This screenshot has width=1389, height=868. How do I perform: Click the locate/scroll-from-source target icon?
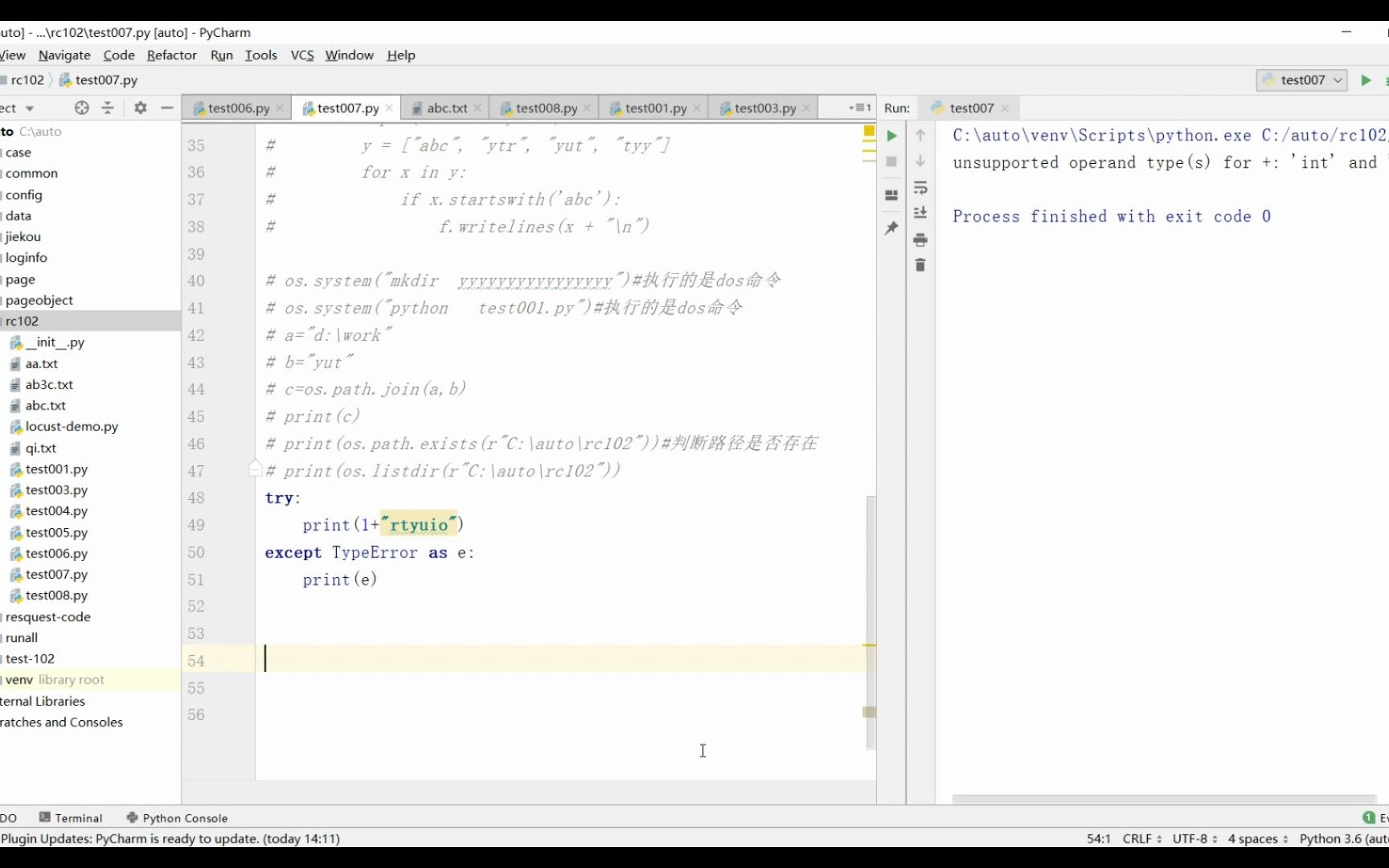click(x=81, y=108)
